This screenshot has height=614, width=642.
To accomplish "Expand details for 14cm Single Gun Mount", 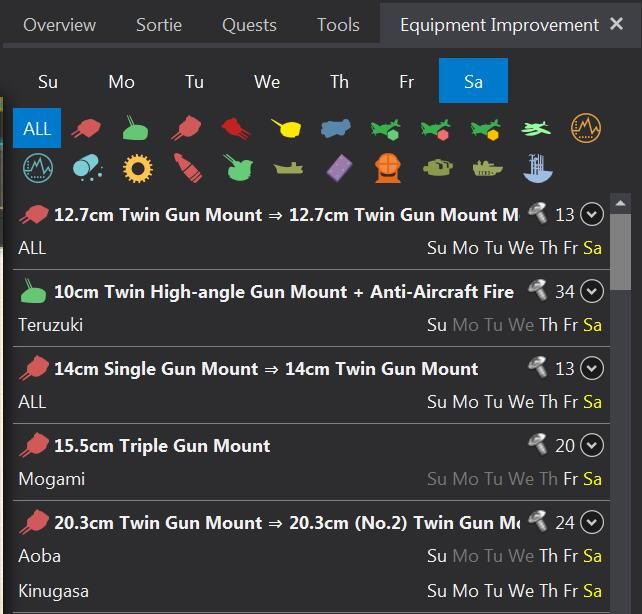I will (592, 368).
